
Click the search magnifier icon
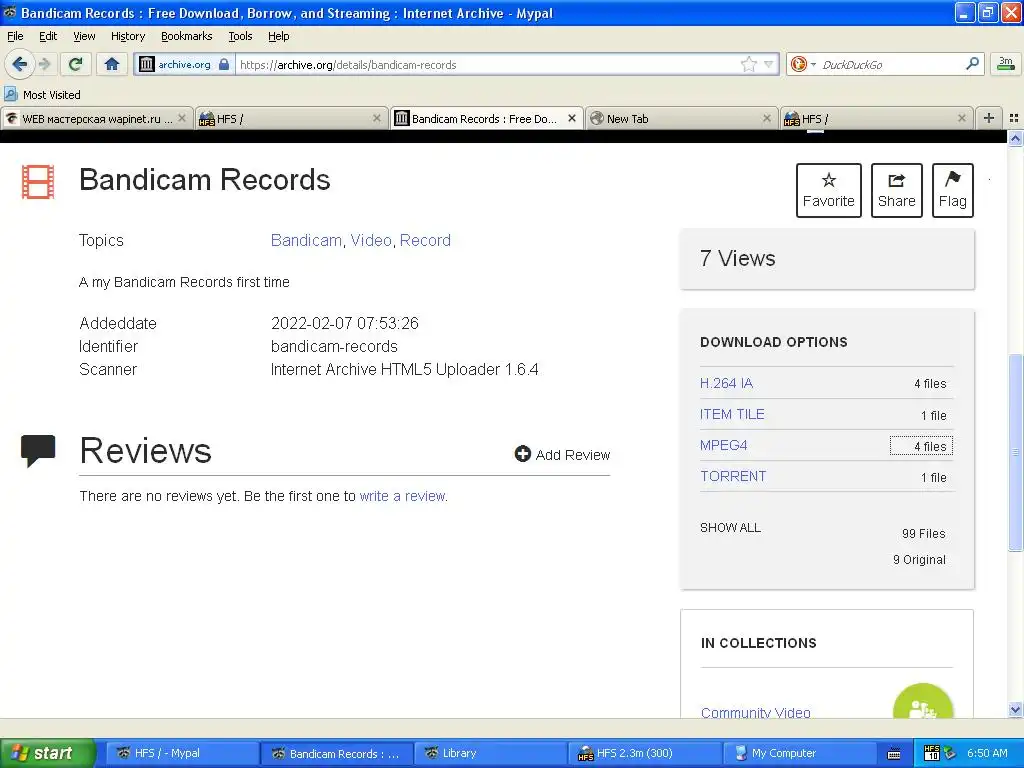tap(972, 63)
